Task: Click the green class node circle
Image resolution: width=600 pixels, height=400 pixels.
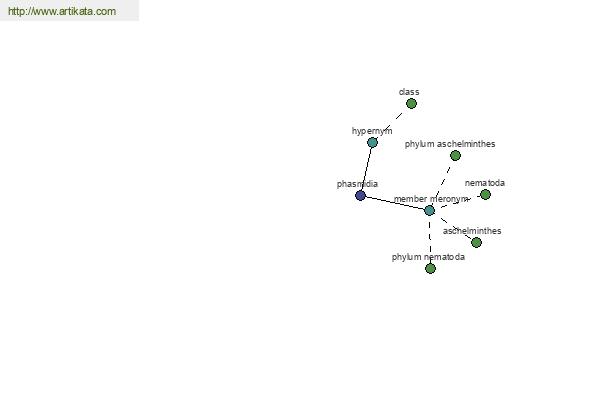Action: coord(411,103)
